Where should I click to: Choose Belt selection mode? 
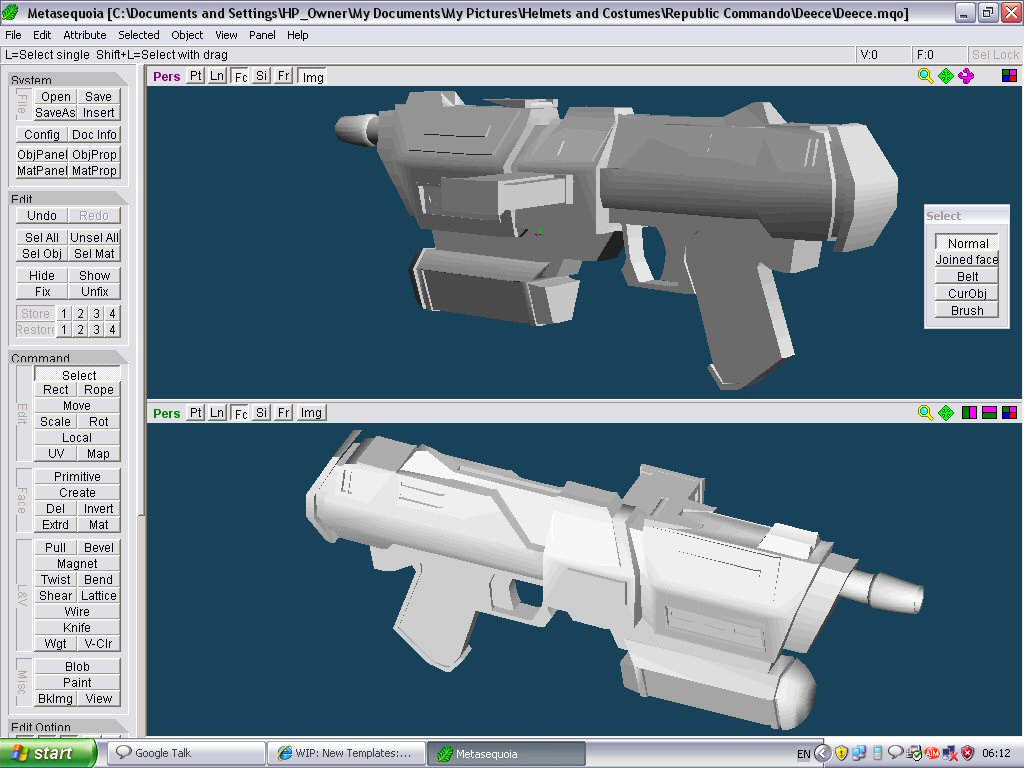coord(967,276)
